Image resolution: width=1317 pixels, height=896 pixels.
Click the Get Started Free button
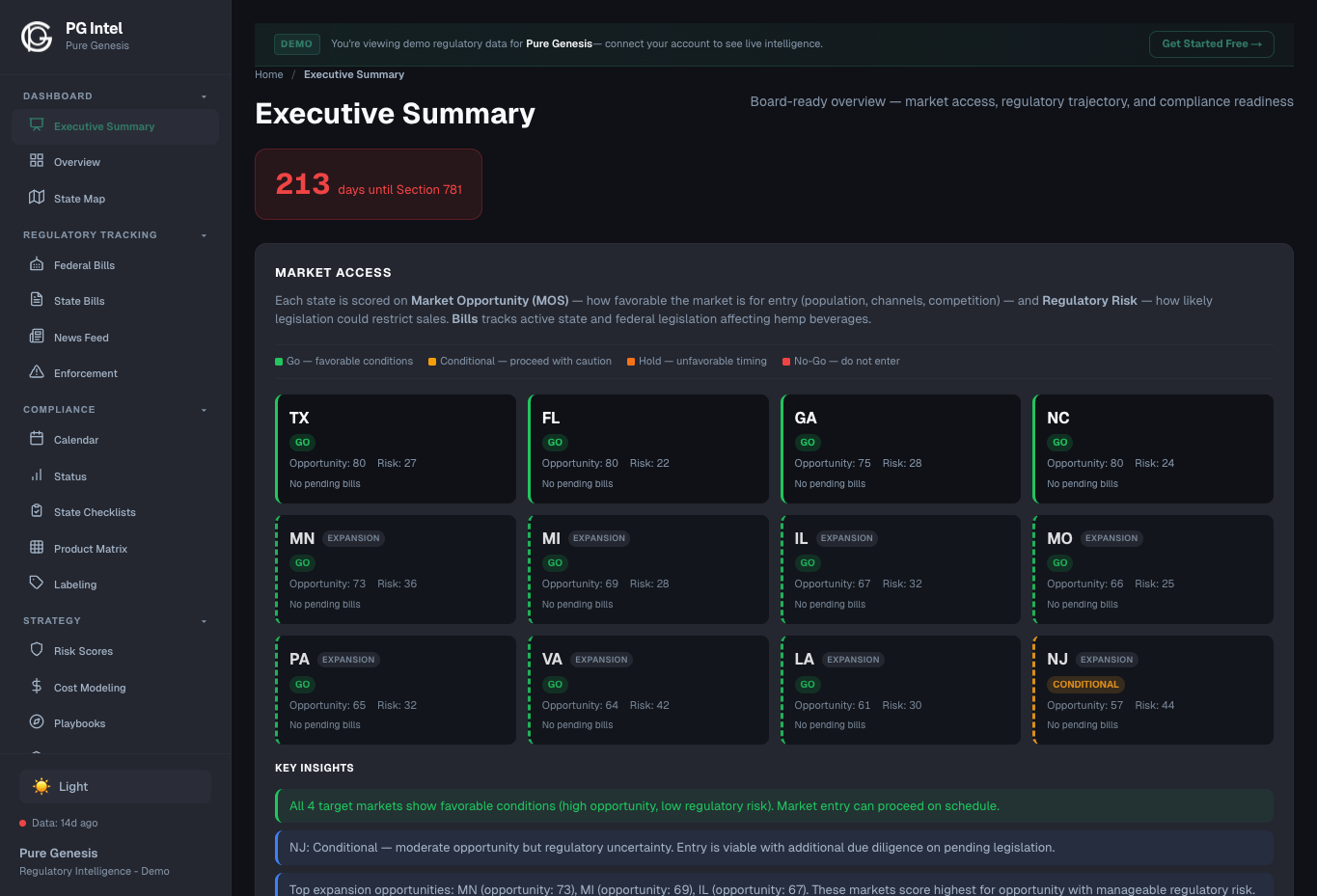coord(1211,43)
